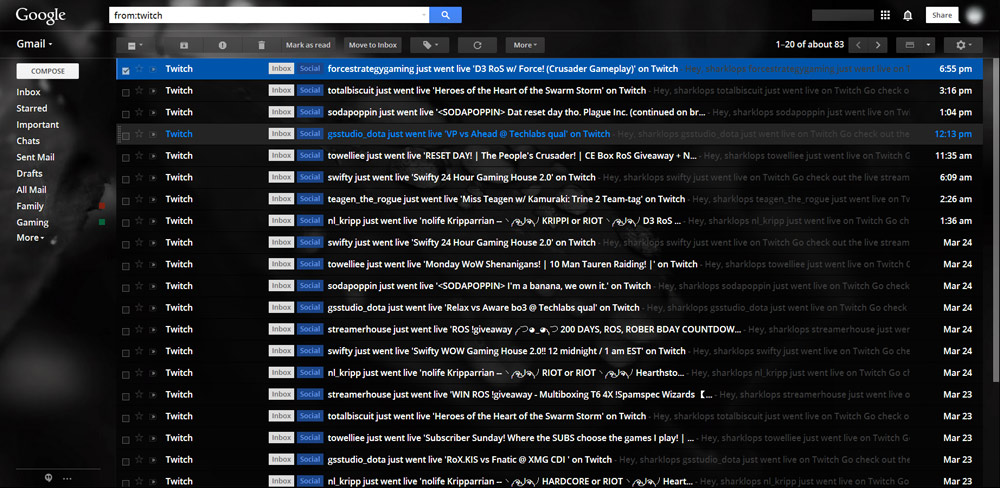Open the All Mail folder
The width and height of the screenshot is (1000, 488).
tap(31, 190)
